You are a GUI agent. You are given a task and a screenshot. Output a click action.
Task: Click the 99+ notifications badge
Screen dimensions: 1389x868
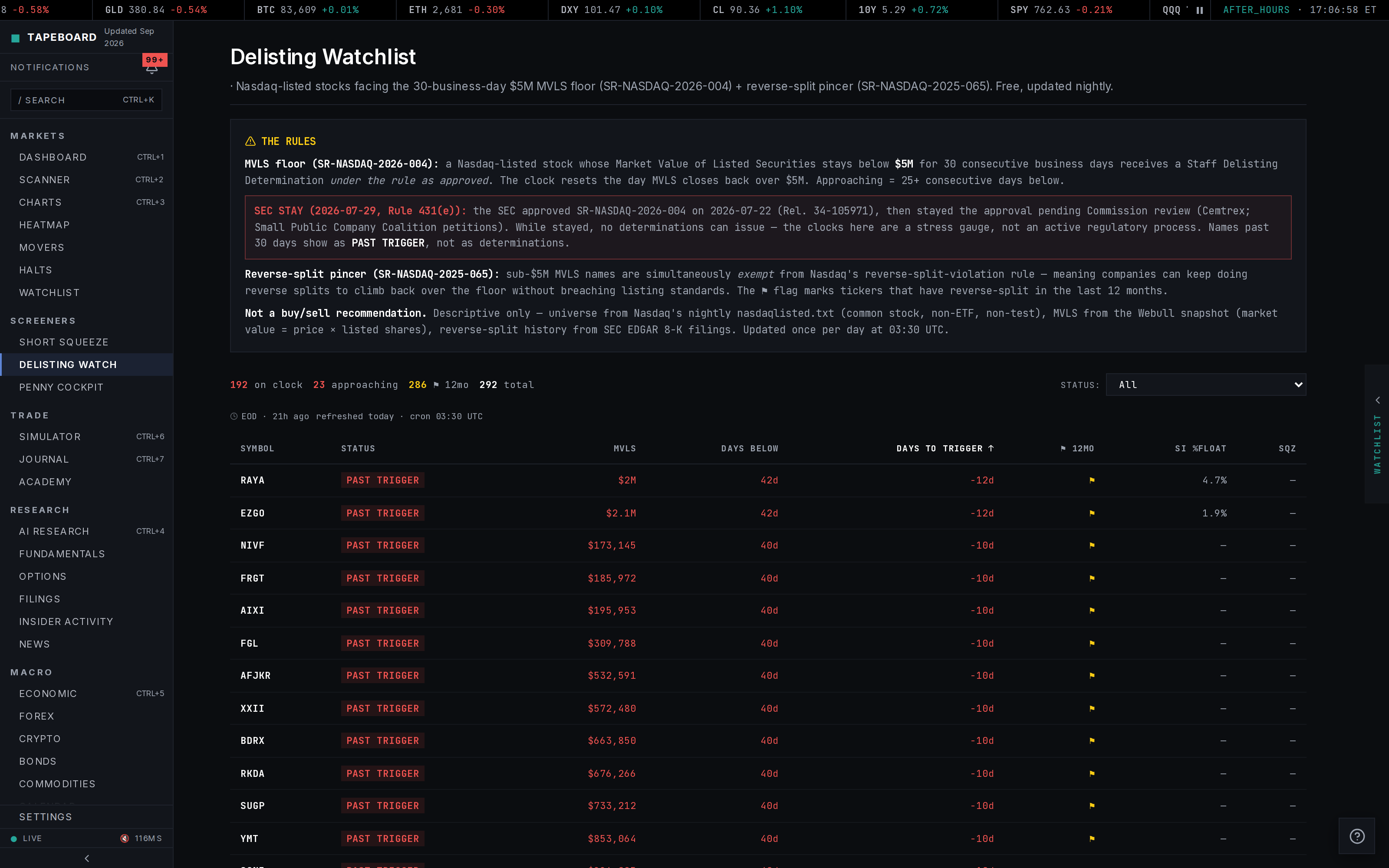[x=155, y=60]
